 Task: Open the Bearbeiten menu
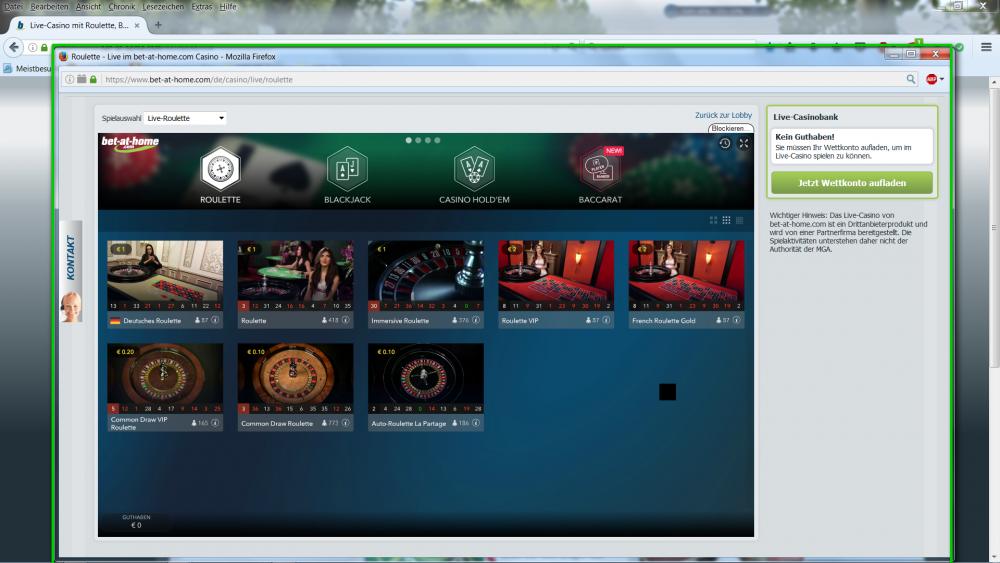(x=49, y=6)
